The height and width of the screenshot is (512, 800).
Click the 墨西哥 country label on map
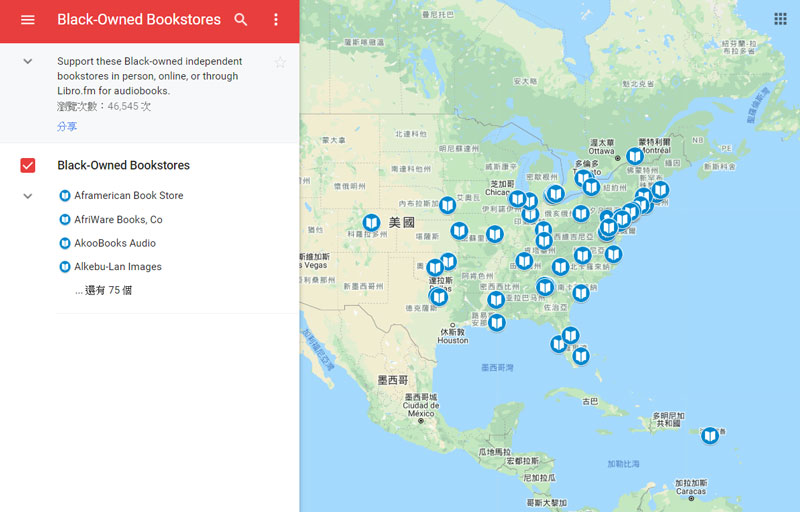pos(393,380)
